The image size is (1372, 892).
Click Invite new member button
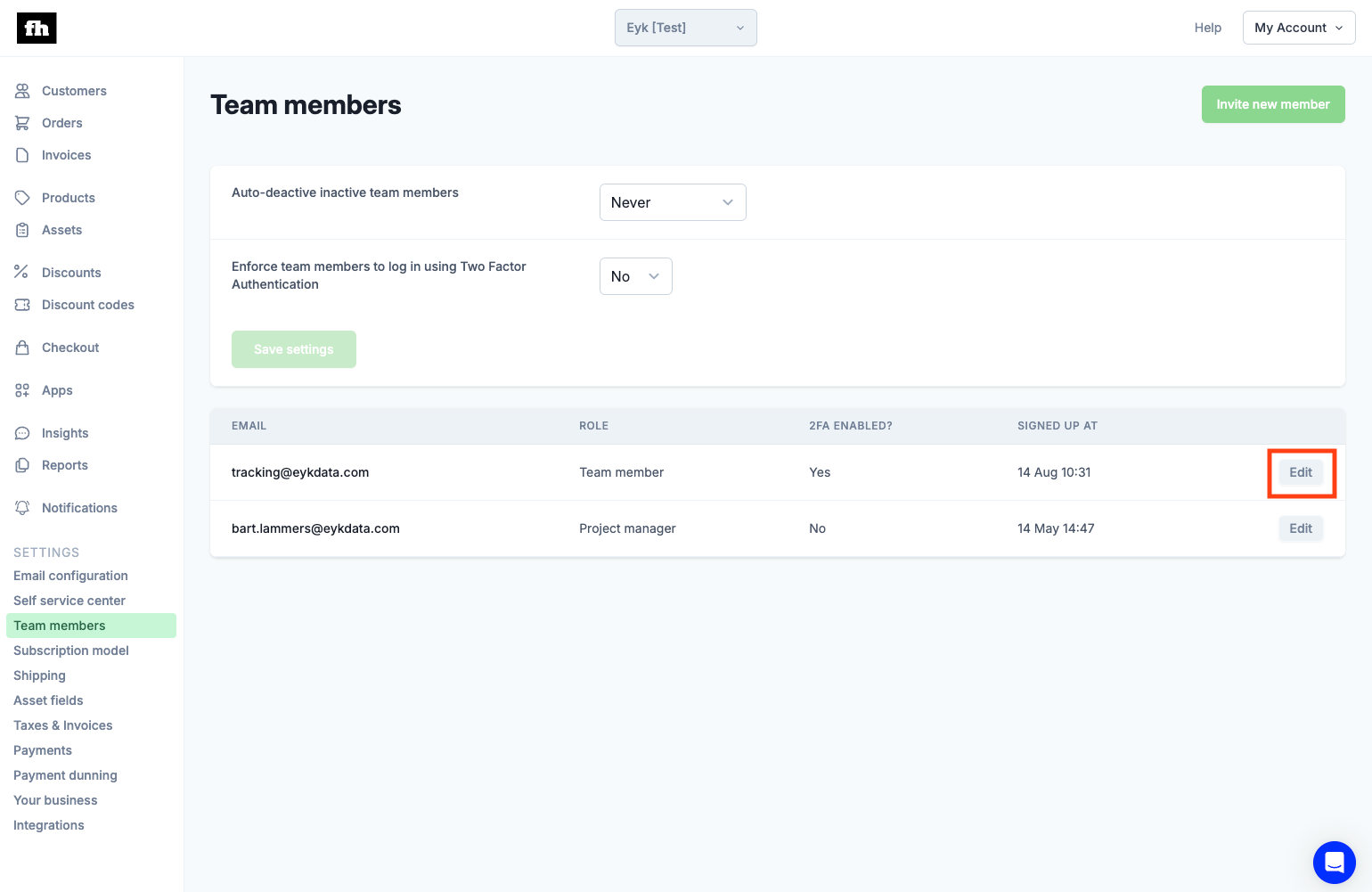click(x=1273, y=104)
